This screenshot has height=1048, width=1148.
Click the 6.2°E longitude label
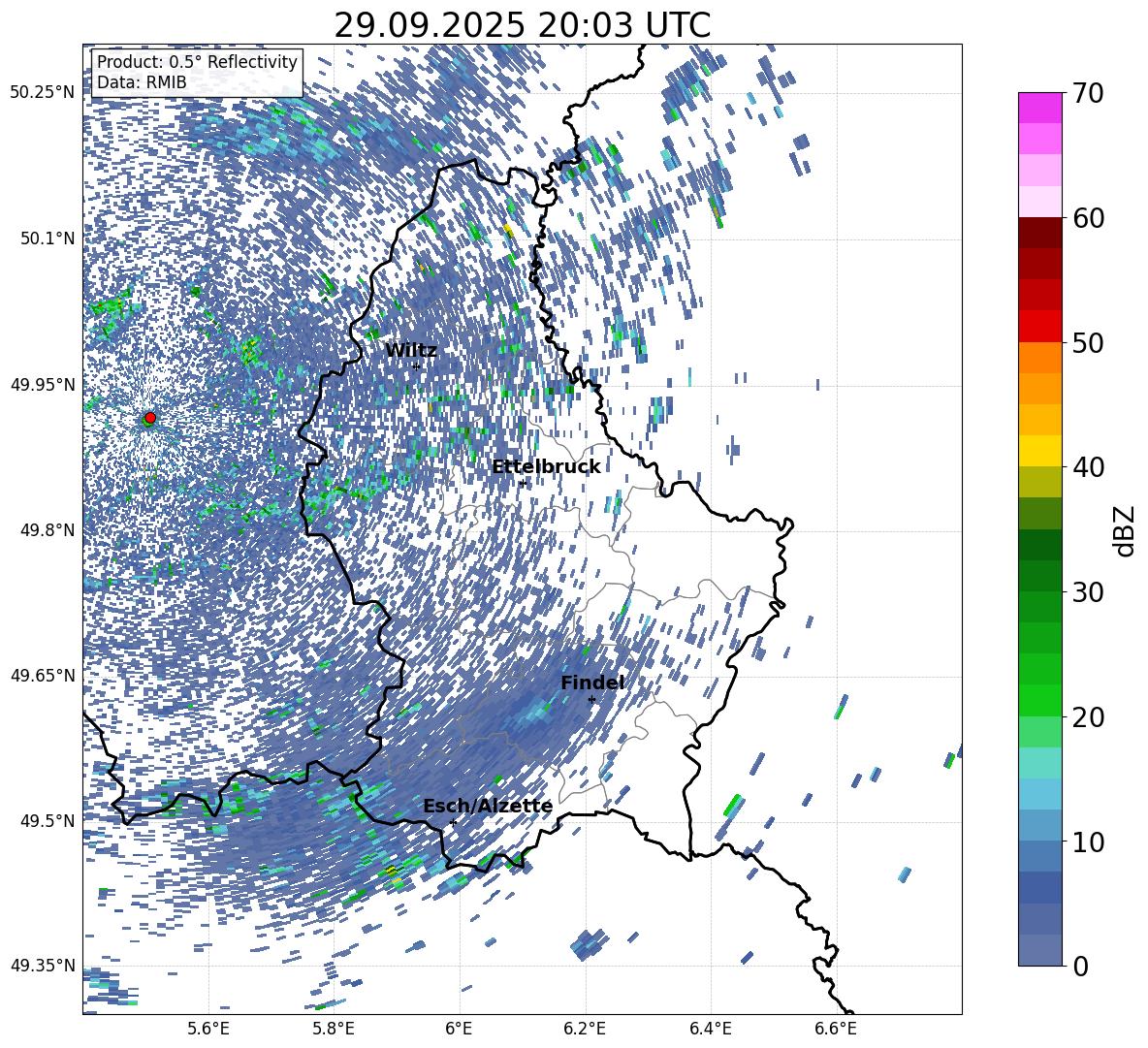click(585, 1029)
